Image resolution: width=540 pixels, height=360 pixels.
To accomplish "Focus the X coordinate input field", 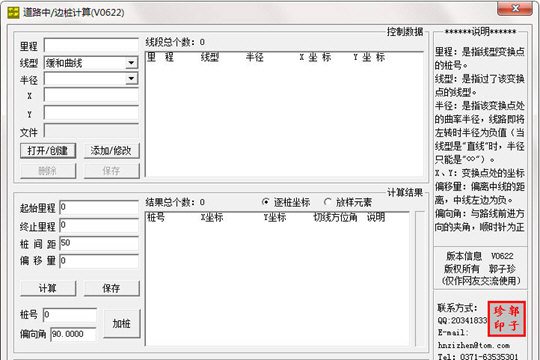I will tap(91, 95).
